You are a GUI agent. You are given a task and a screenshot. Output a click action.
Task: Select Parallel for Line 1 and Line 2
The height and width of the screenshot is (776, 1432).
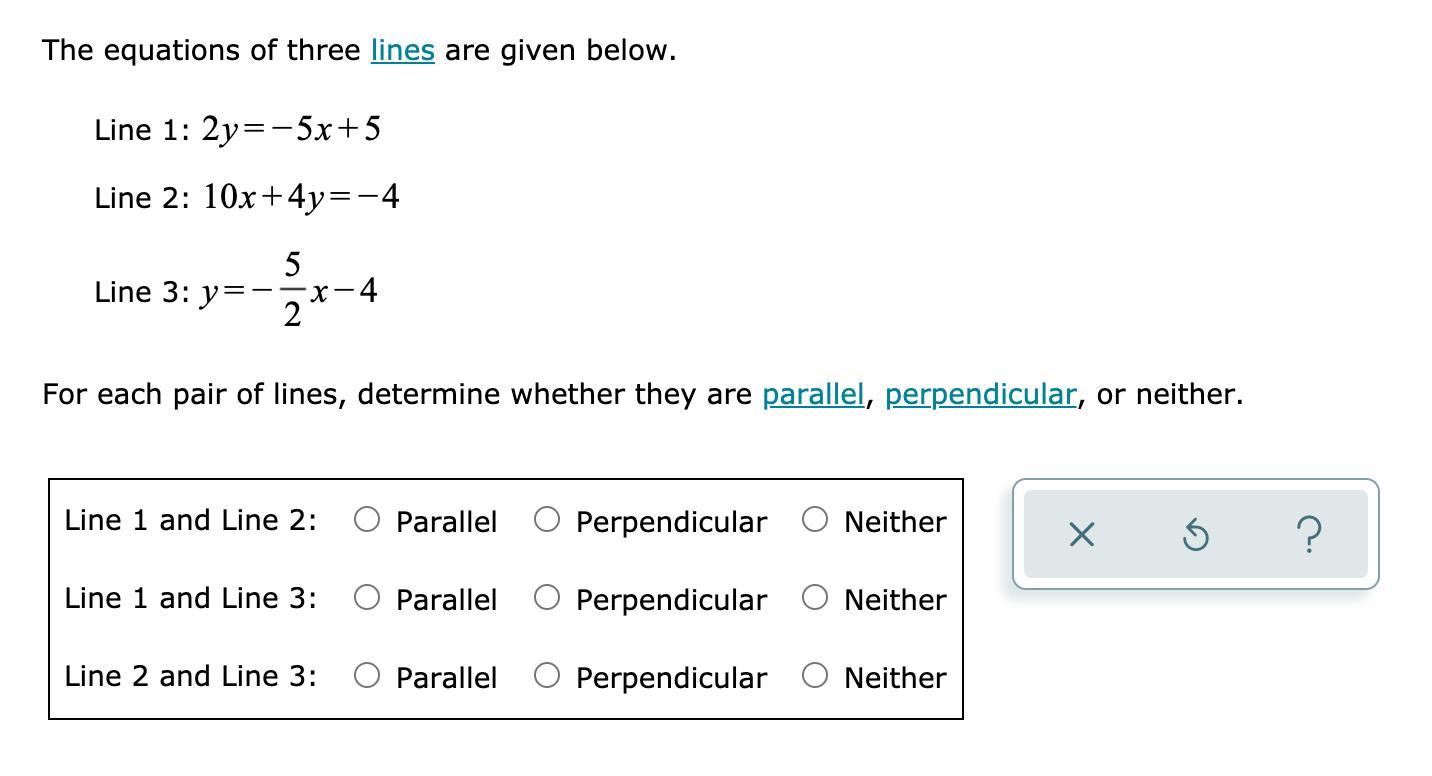367,519
